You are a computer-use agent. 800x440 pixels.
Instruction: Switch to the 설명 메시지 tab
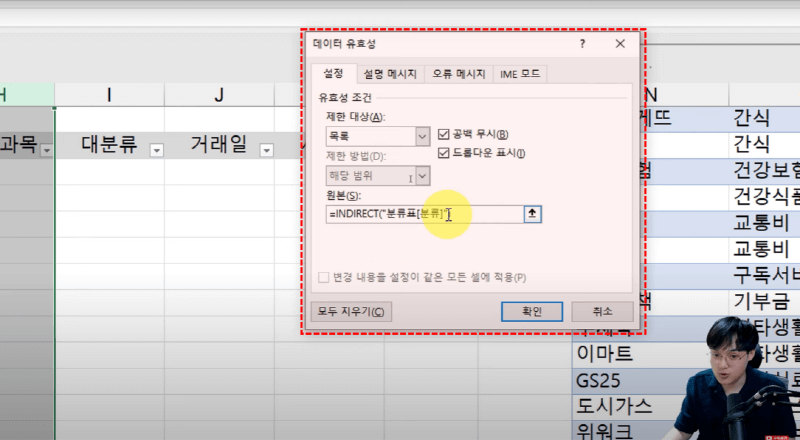pyautogui.click(x=390, y=75)
